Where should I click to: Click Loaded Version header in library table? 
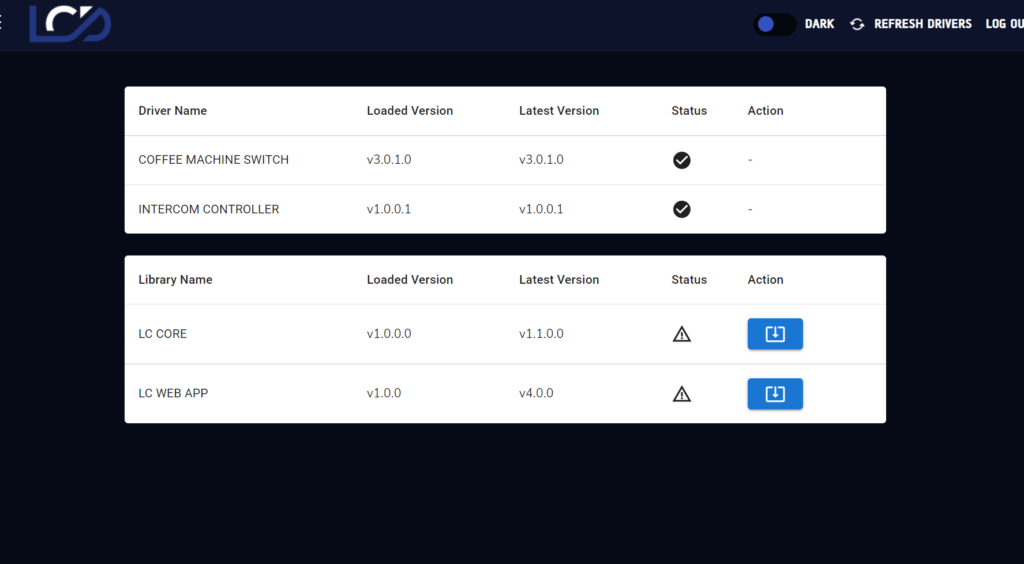pyautogui.click(x=409, y=279)
